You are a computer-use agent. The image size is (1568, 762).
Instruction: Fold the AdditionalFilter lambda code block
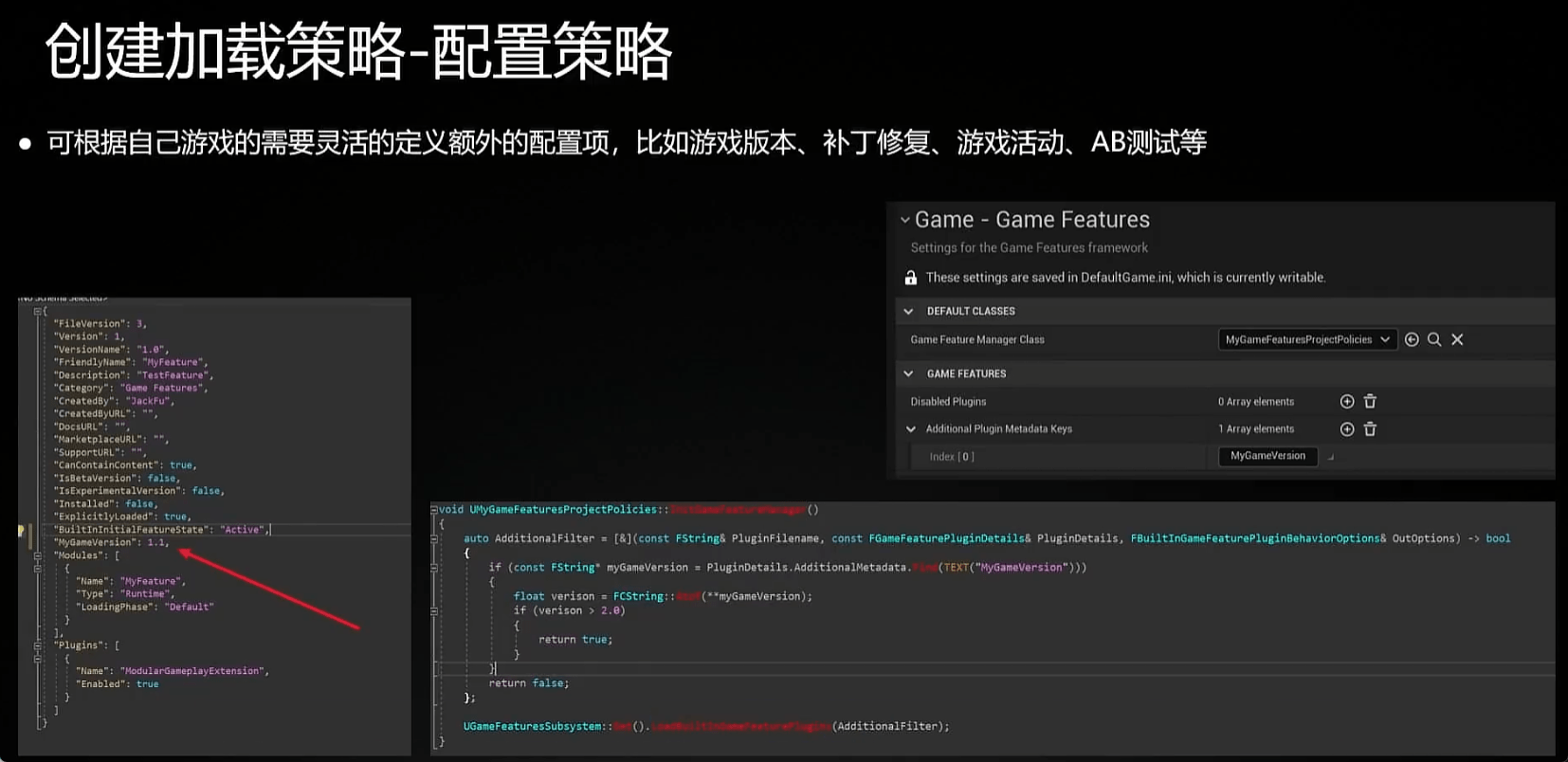(x=434, y=538)
